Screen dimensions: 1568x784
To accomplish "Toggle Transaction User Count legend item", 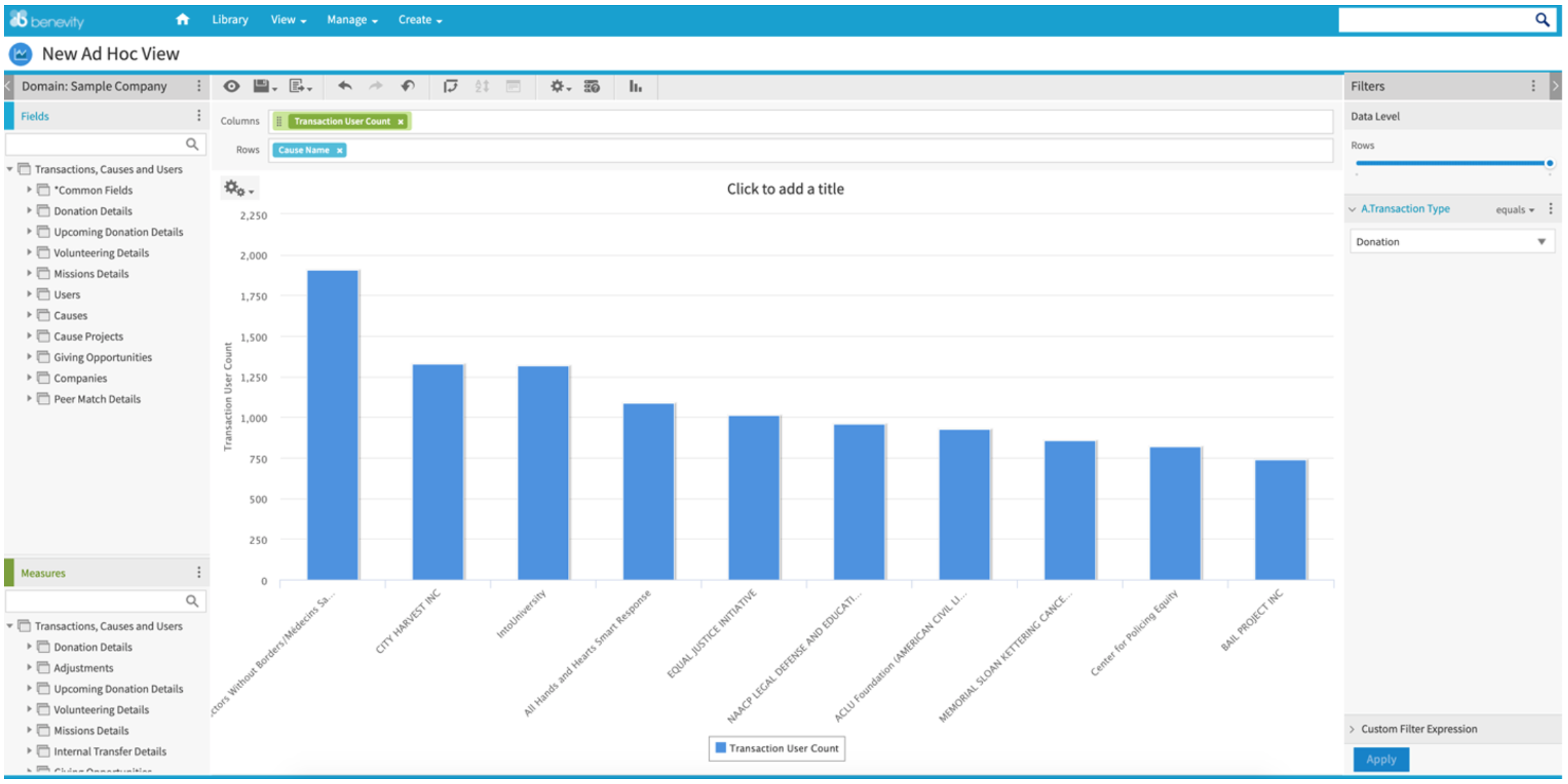I will (777, 749).
